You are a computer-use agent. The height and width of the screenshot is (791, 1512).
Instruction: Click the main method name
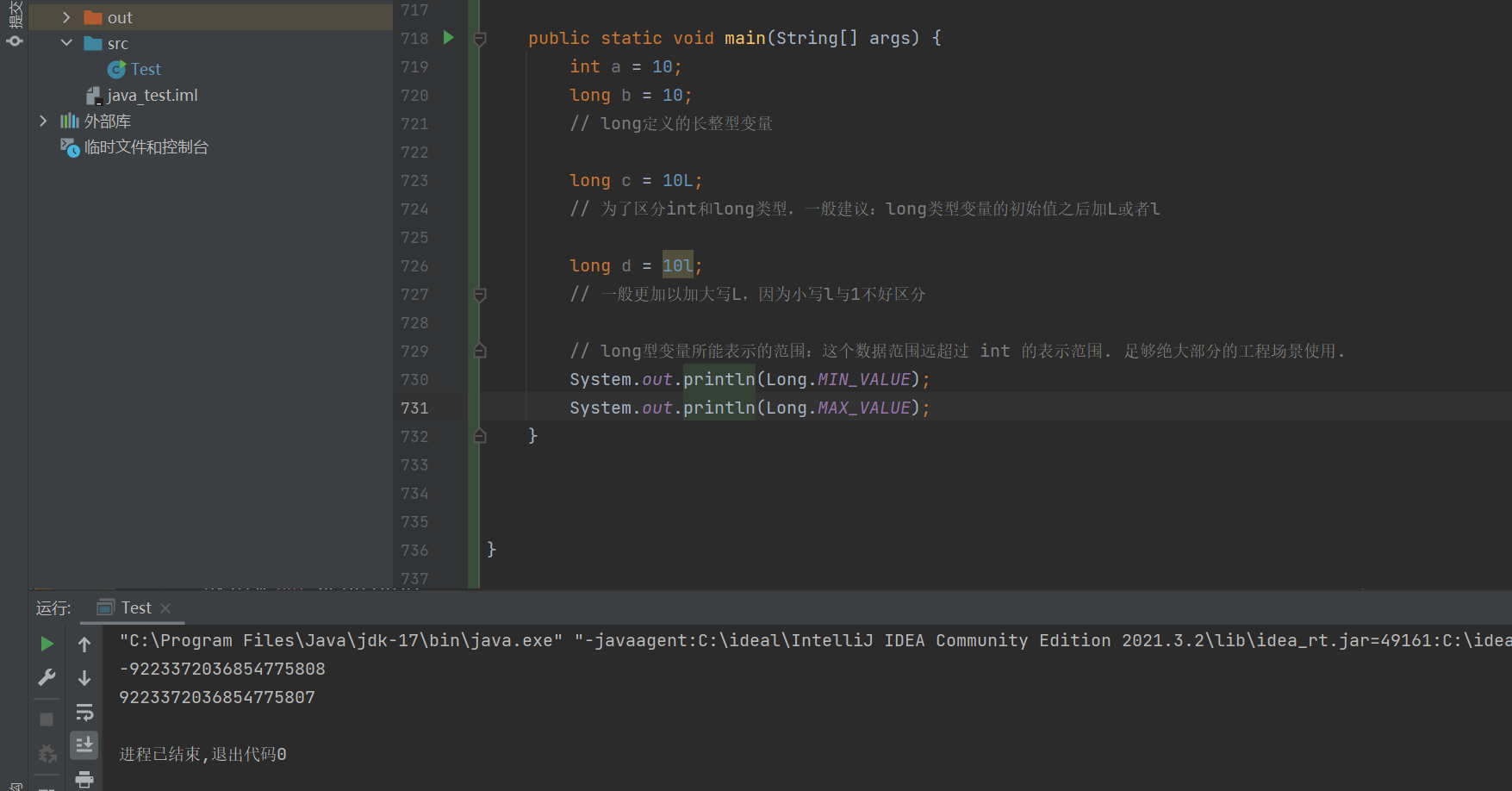pyautogui.click(x=744, y=38)
